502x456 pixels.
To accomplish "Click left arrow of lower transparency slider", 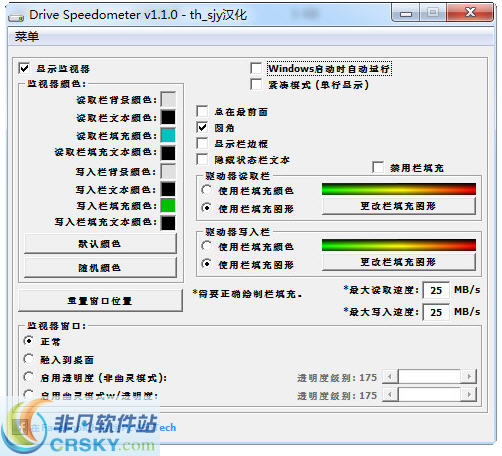I will 390,395.
